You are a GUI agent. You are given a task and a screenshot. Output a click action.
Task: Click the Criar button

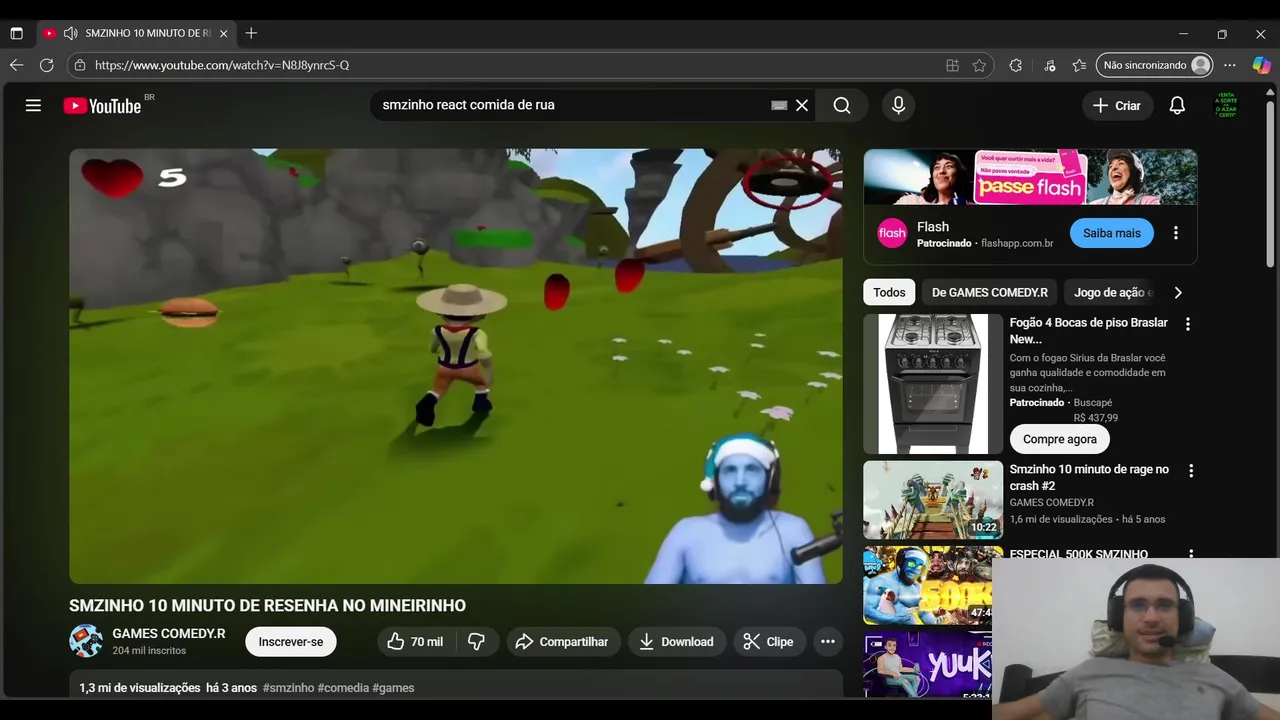1117,105
